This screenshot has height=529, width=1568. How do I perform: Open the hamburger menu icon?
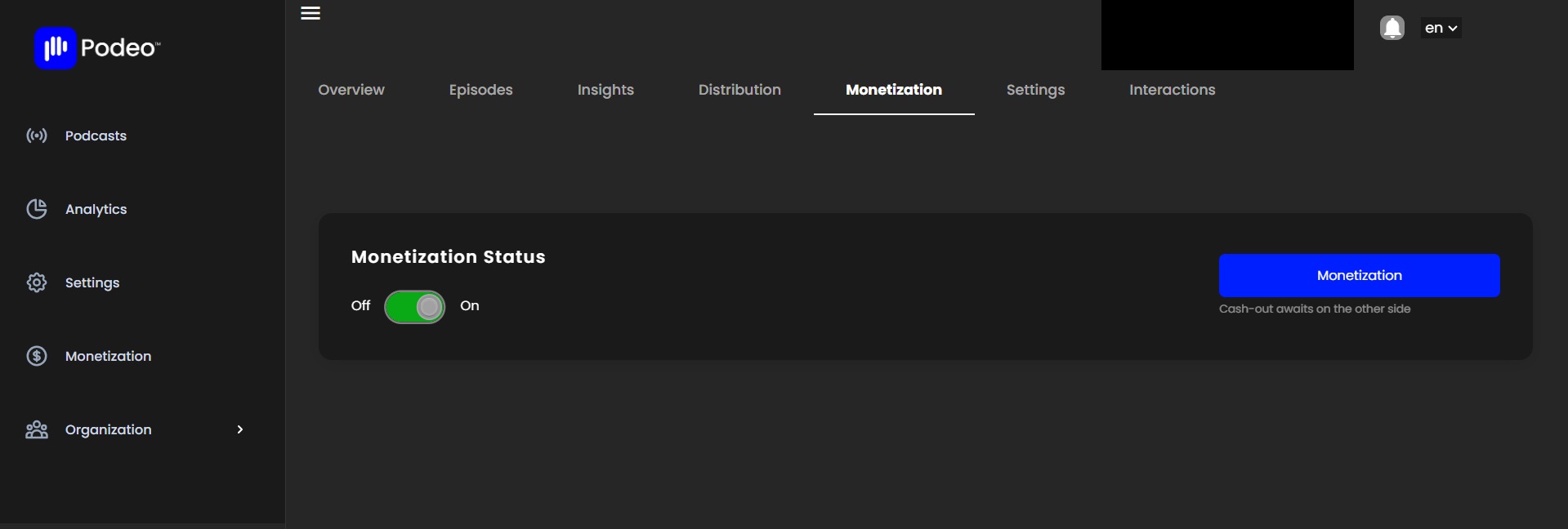click(x=310, y=13)
